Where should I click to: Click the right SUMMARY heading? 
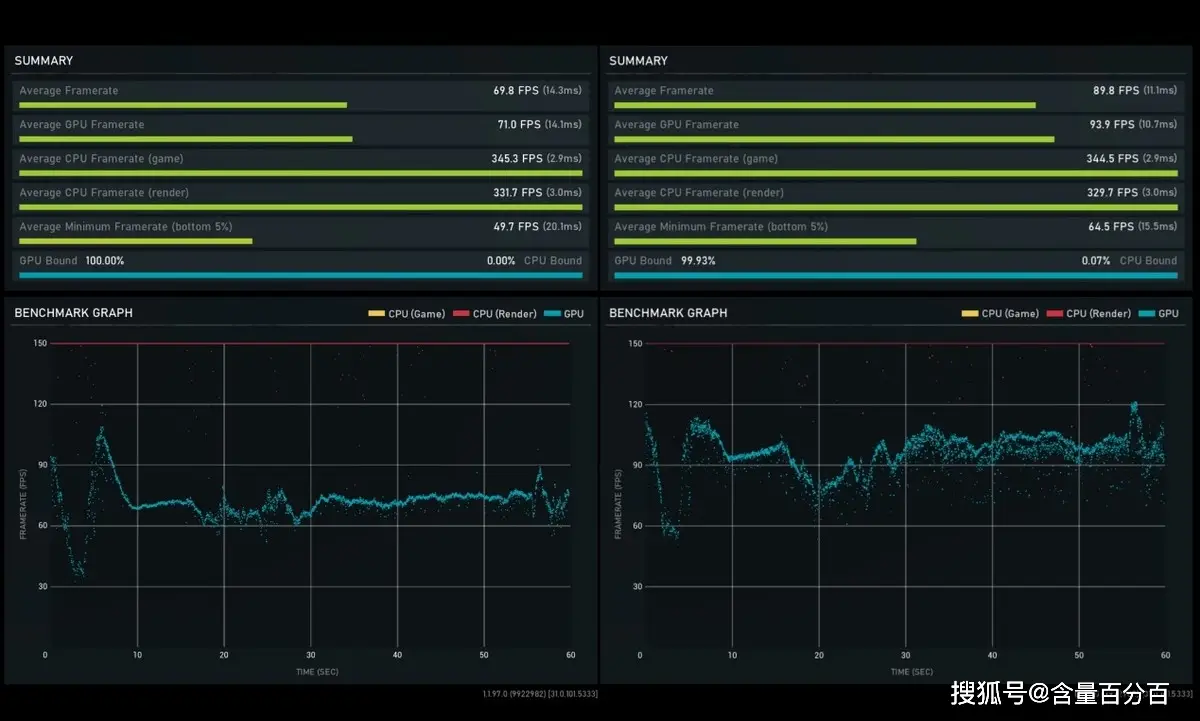coord(638,61)
